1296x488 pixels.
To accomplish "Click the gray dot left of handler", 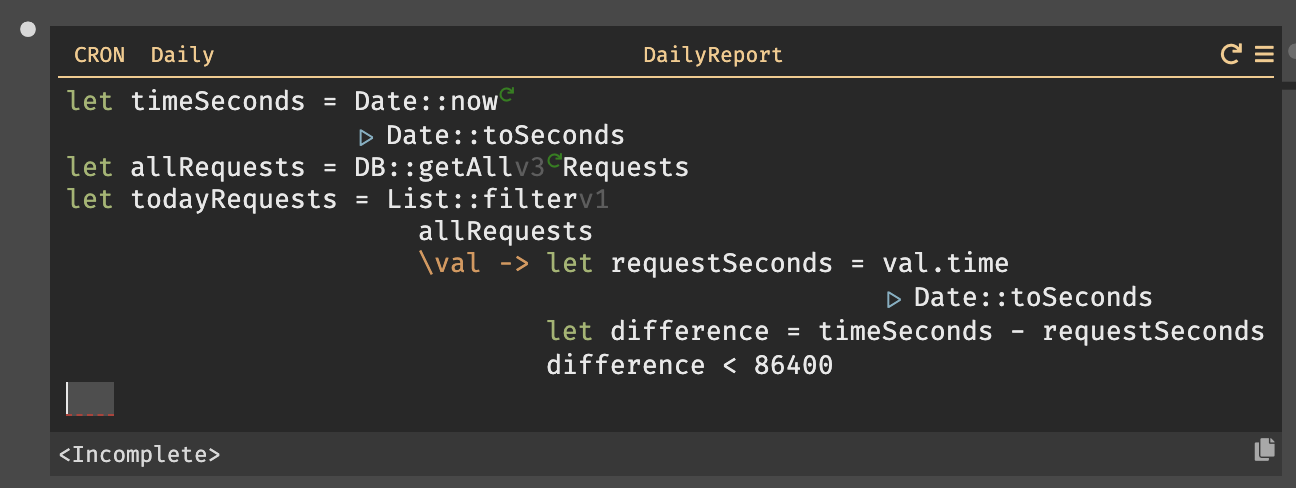I will tap(29, 30).
